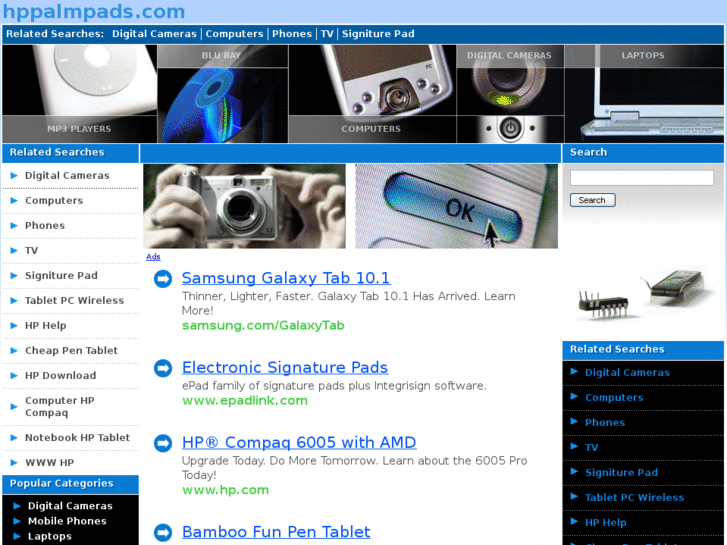The image size is (727, 545).
Task: Click HP Help in right black panel
Action: [606, 523]
